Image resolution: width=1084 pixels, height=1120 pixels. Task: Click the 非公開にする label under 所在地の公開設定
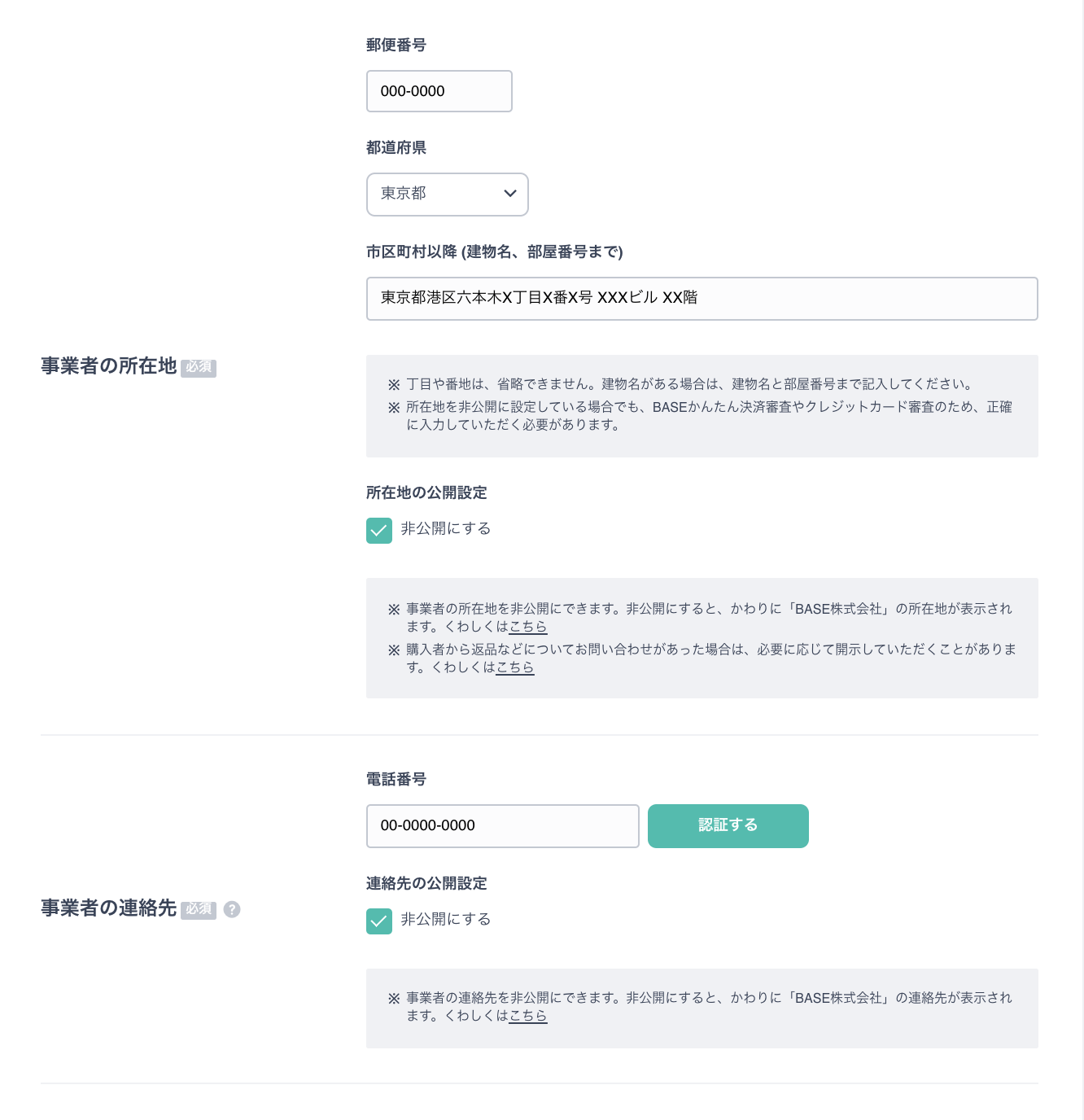[446, 529]
